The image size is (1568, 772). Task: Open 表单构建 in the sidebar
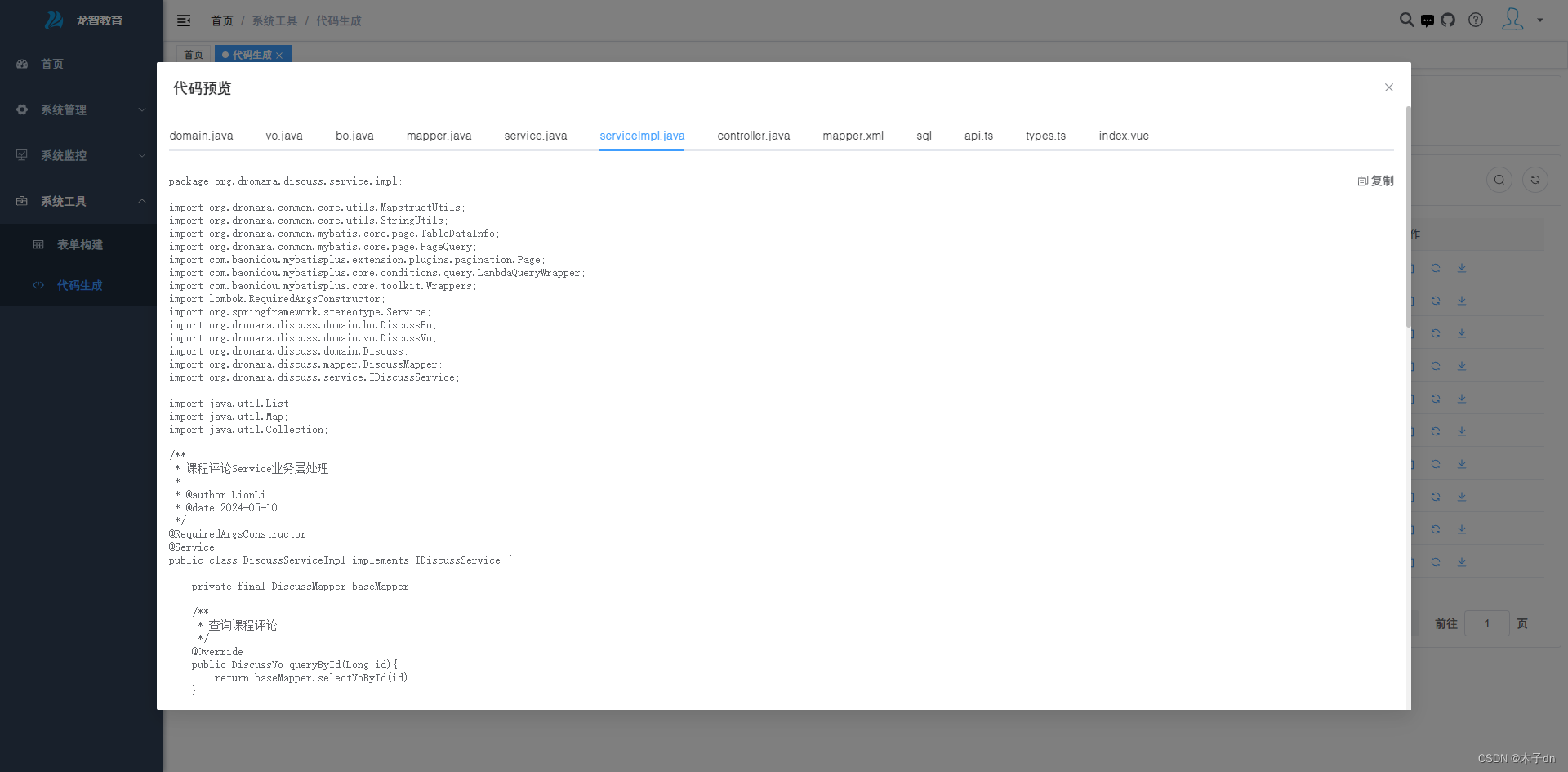(82, 244)
